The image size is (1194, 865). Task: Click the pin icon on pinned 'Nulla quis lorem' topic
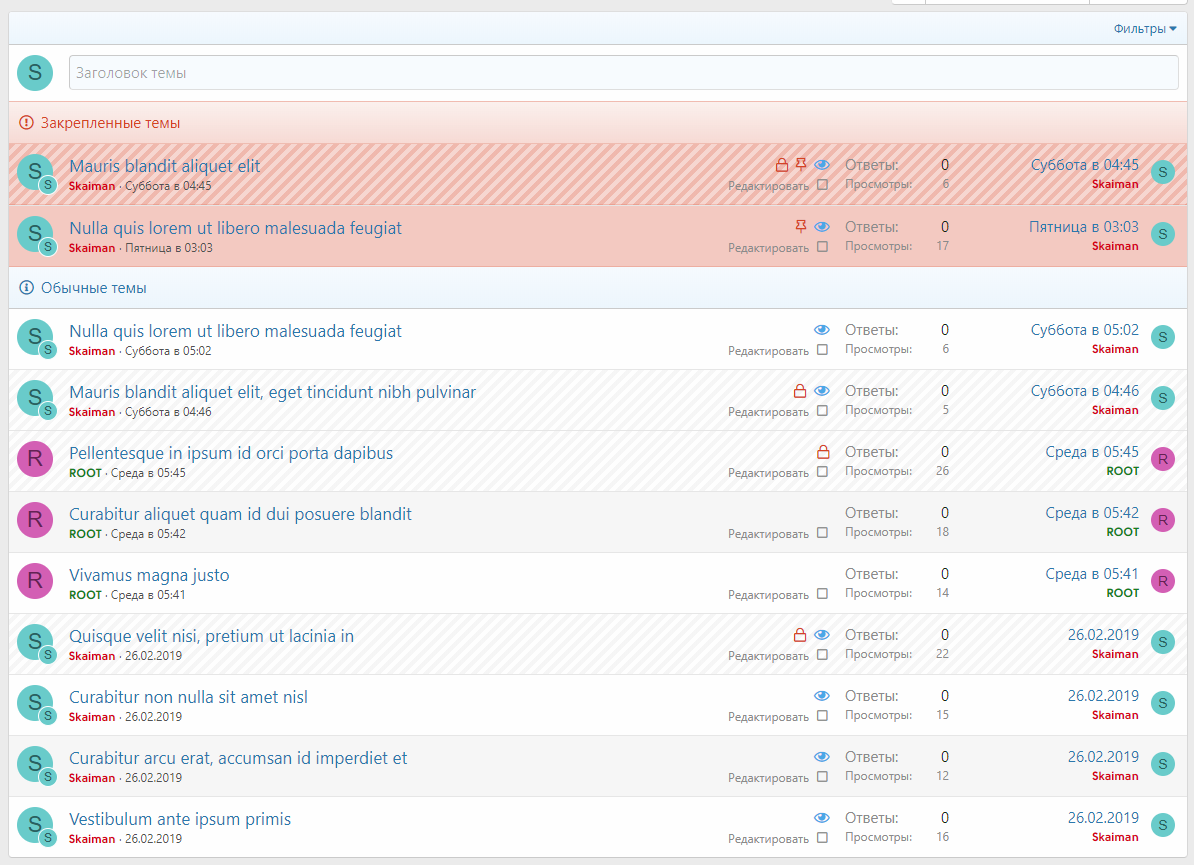(x=800, y=227)
